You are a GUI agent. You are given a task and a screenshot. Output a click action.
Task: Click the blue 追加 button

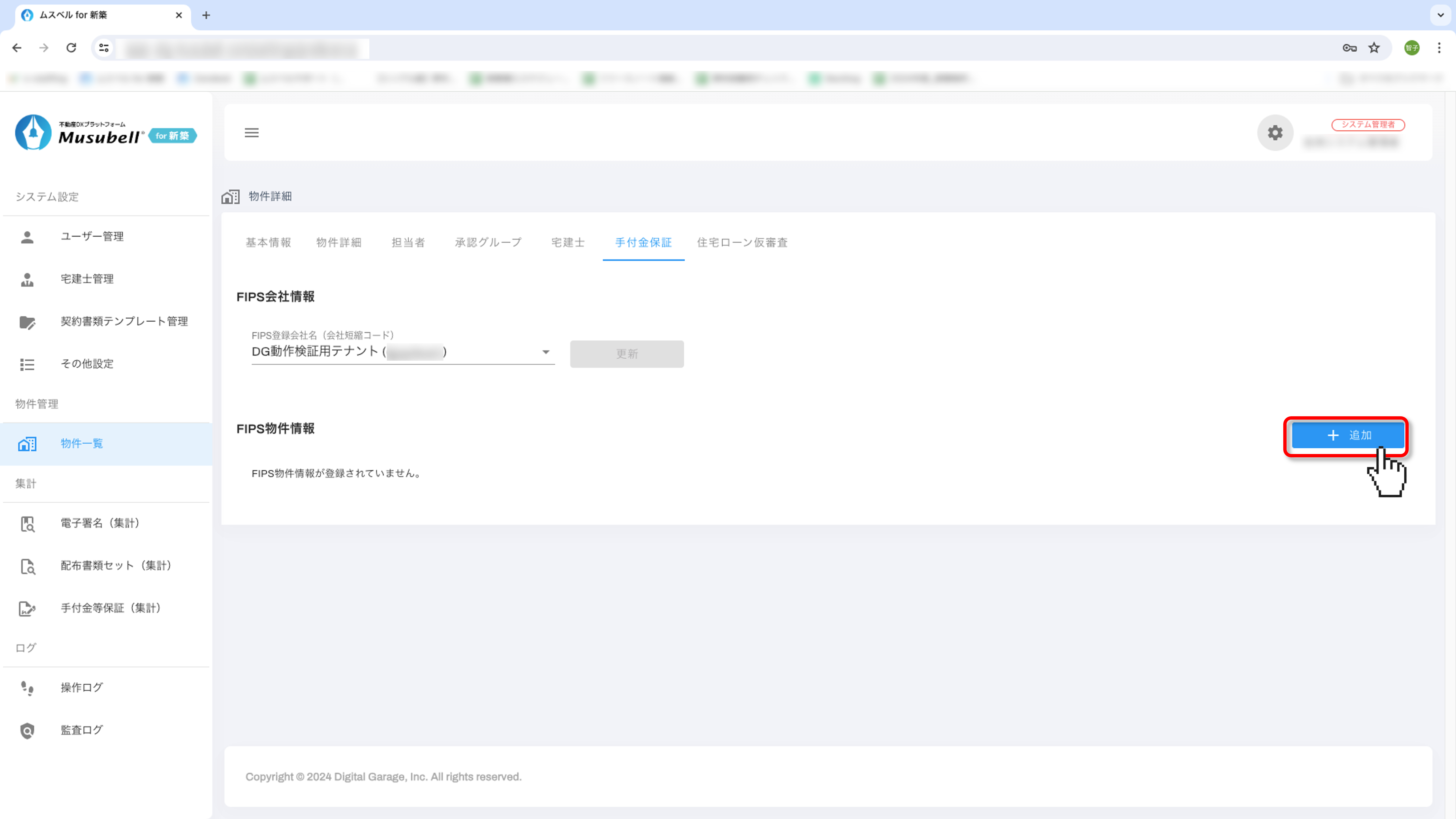[x=1348, y=435]
